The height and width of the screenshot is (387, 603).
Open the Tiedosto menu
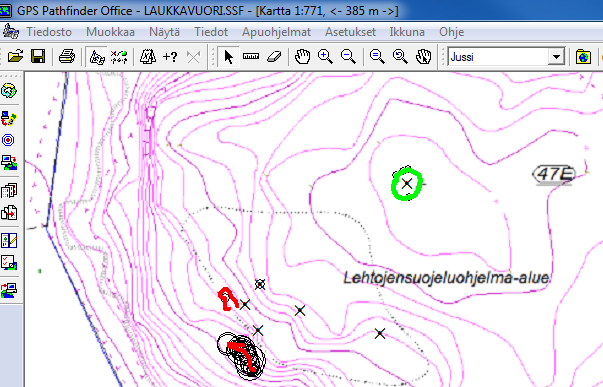(49, 32)
